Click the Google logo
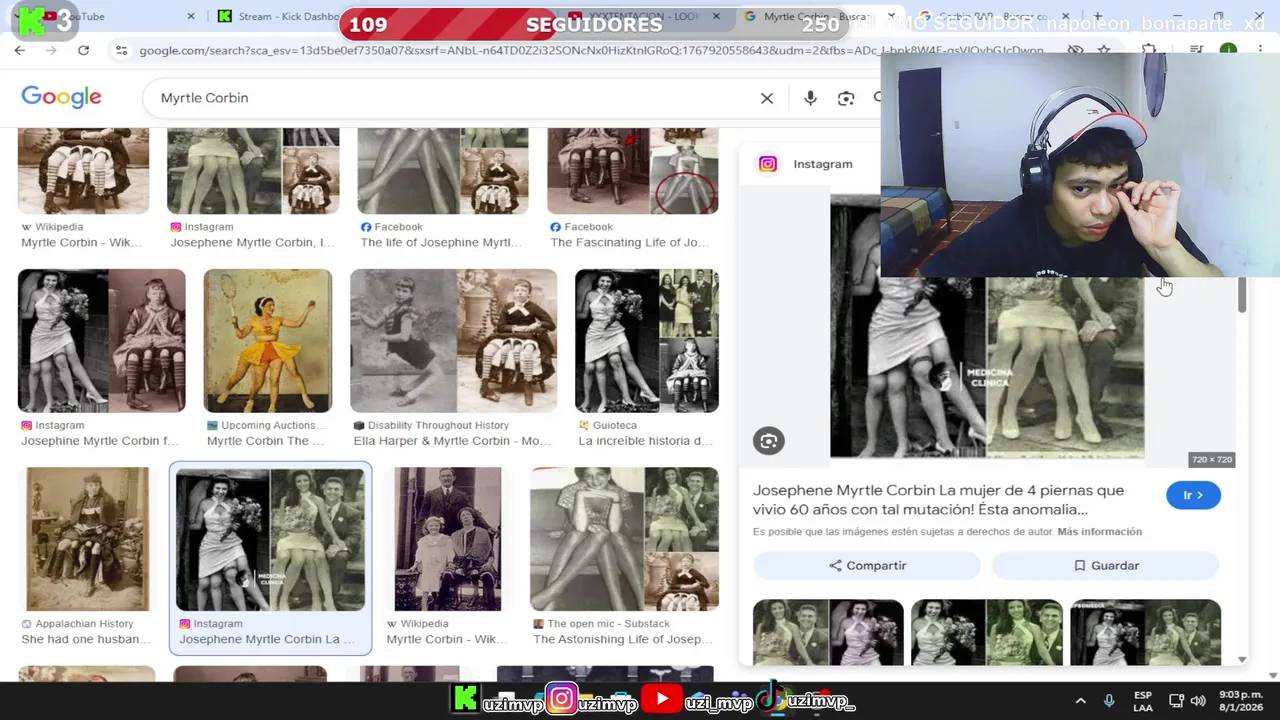This screenshot has height=720, width=1280. (x=61, y=97)
